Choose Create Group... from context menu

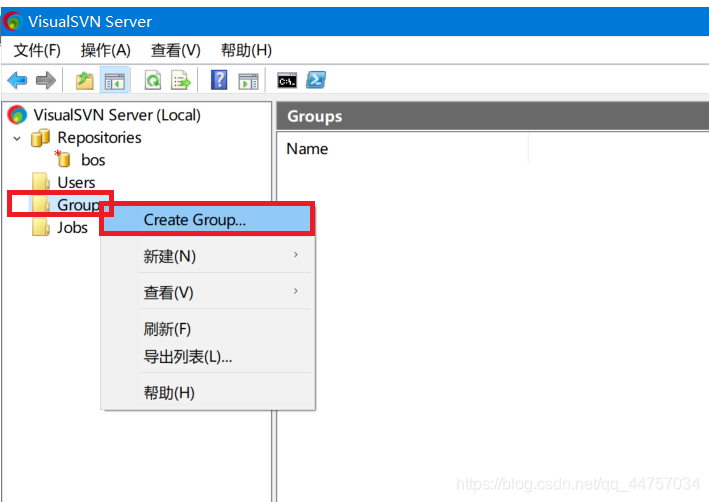[208, 220]
